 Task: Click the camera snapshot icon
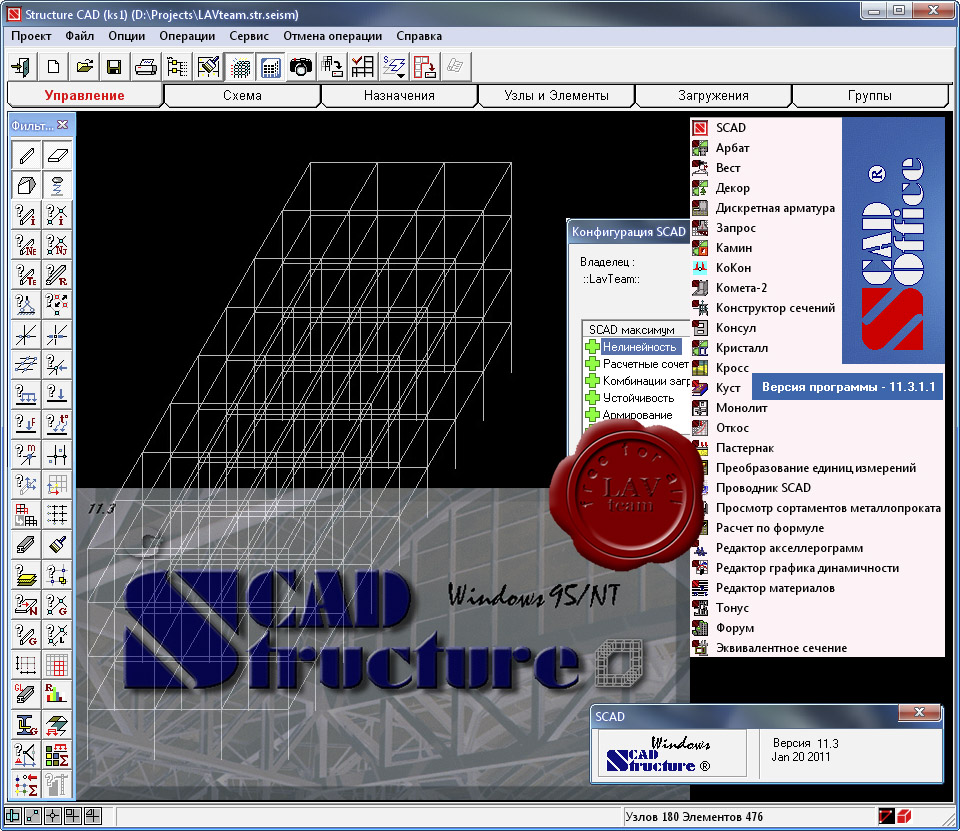pos(301,66)
